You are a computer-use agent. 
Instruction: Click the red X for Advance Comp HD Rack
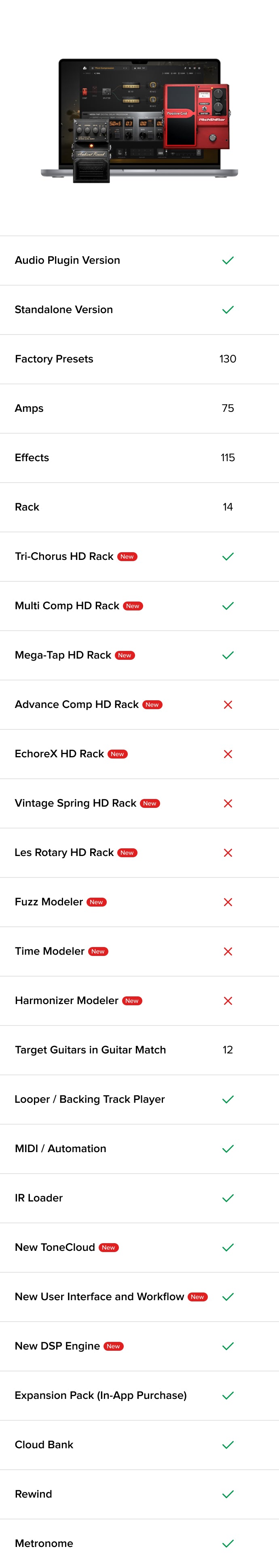[x=228, y=705]
